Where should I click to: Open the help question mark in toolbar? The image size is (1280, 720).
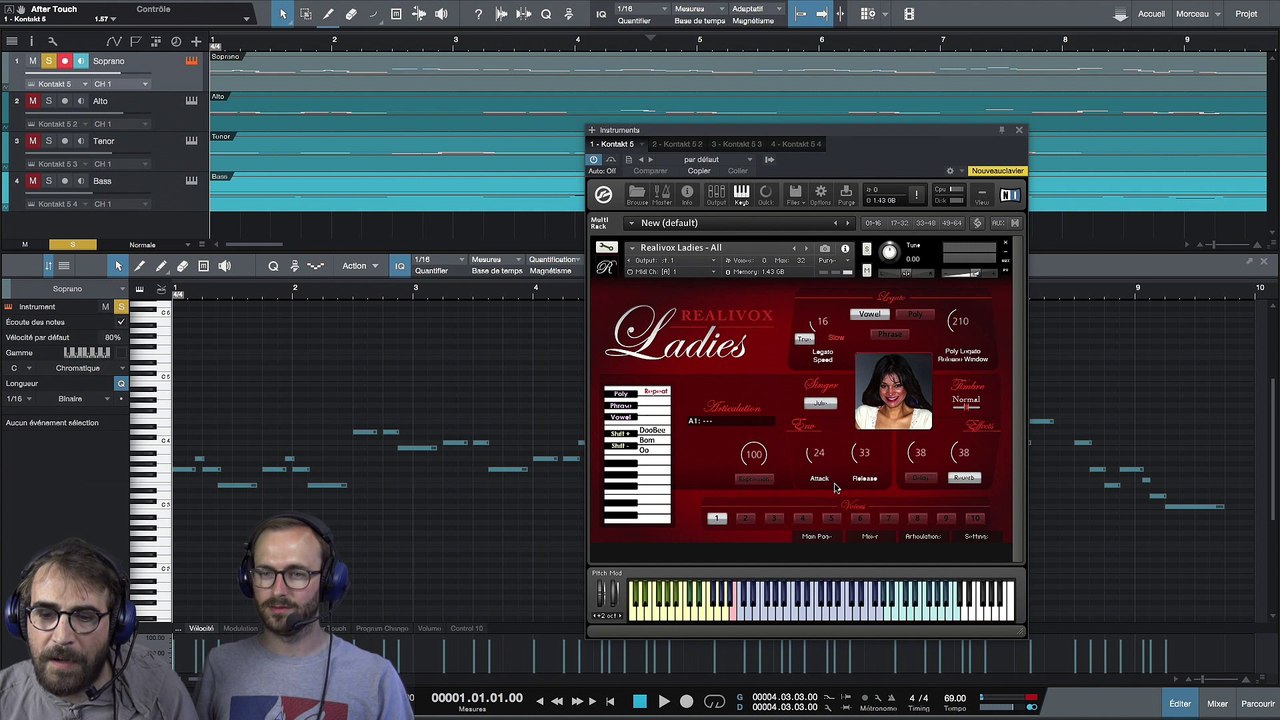(x=478, y=14)
